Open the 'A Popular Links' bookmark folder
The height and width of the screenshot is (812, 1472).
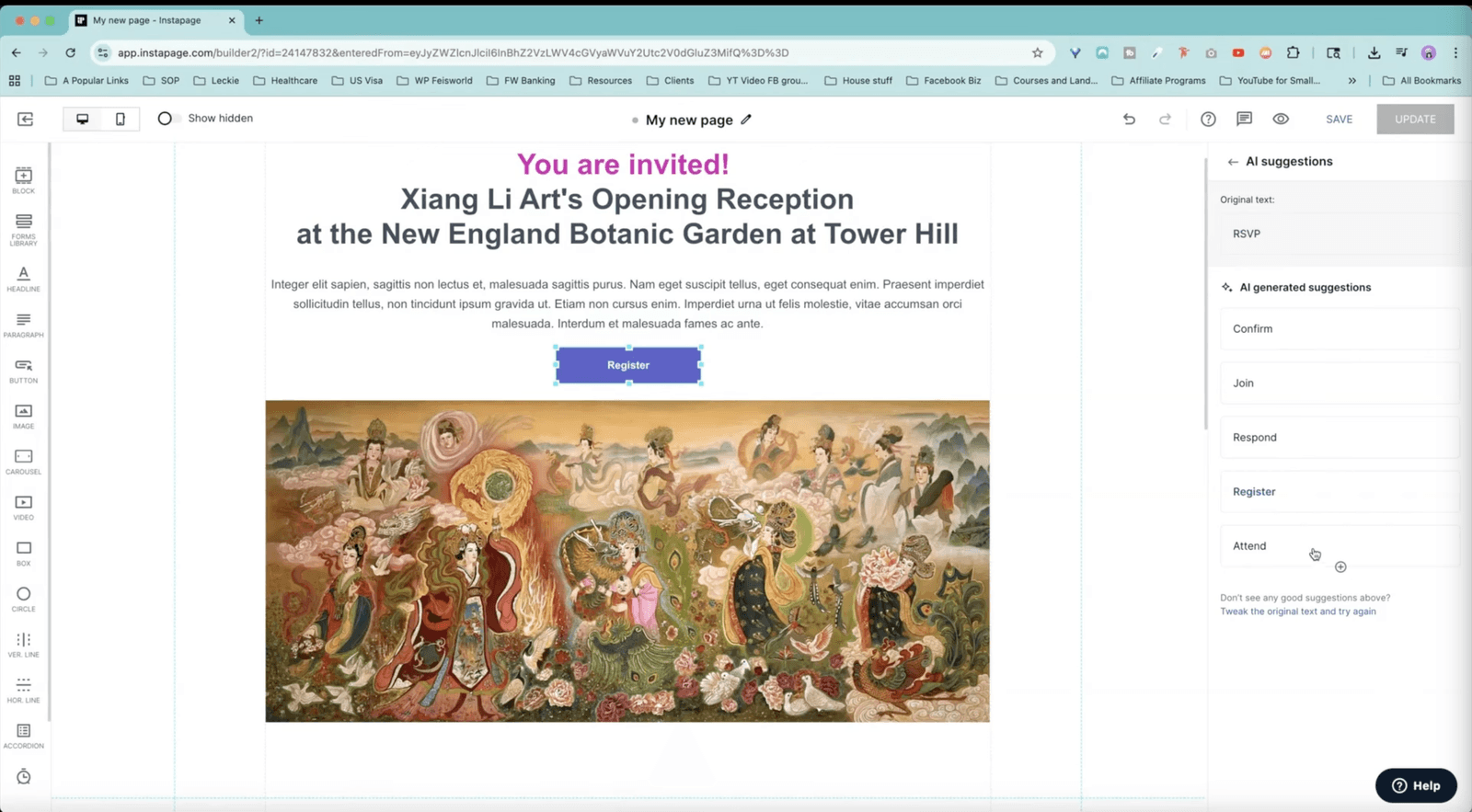[86, 81]
